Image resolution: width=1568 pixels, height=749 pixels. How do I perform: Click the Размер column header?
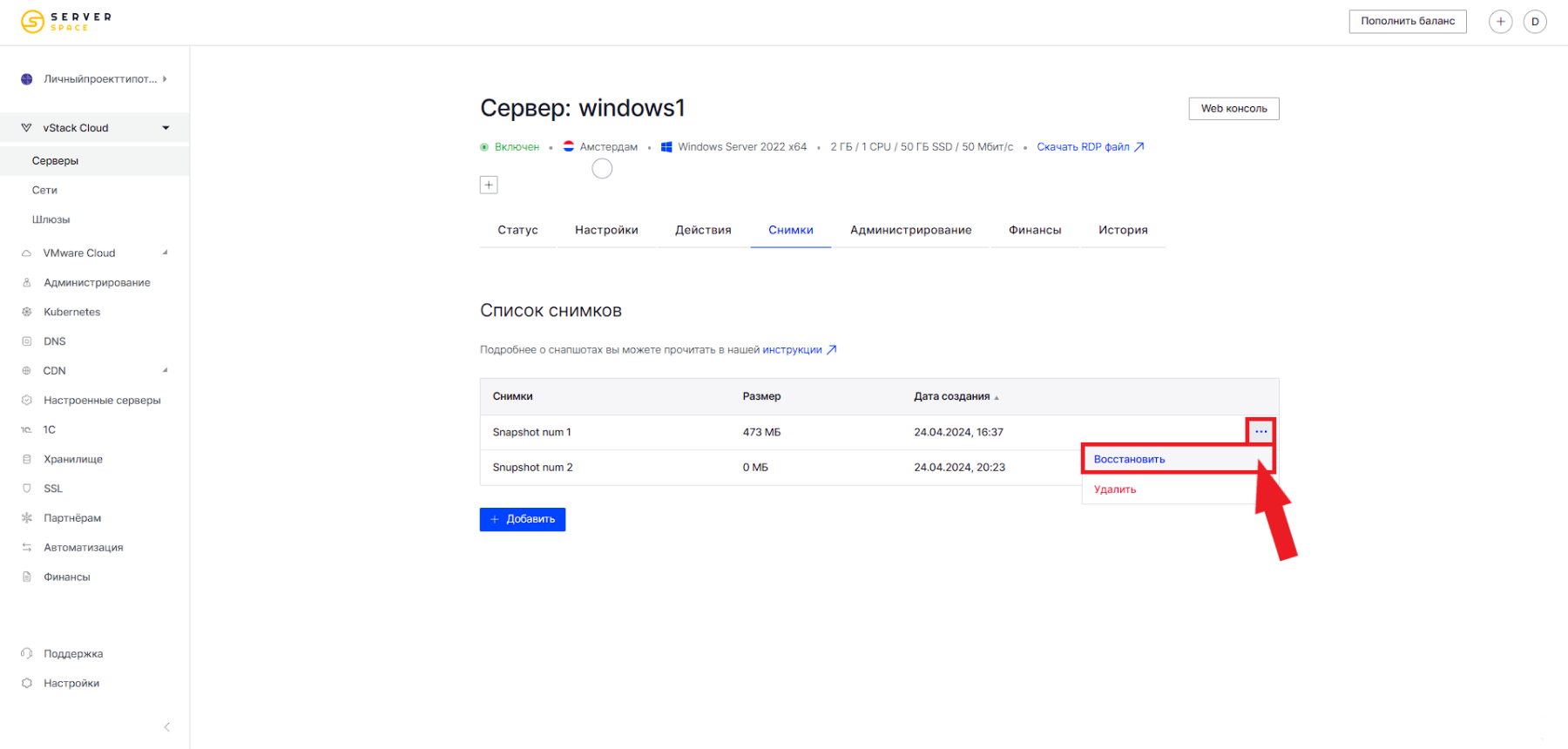tap(761, 396)
